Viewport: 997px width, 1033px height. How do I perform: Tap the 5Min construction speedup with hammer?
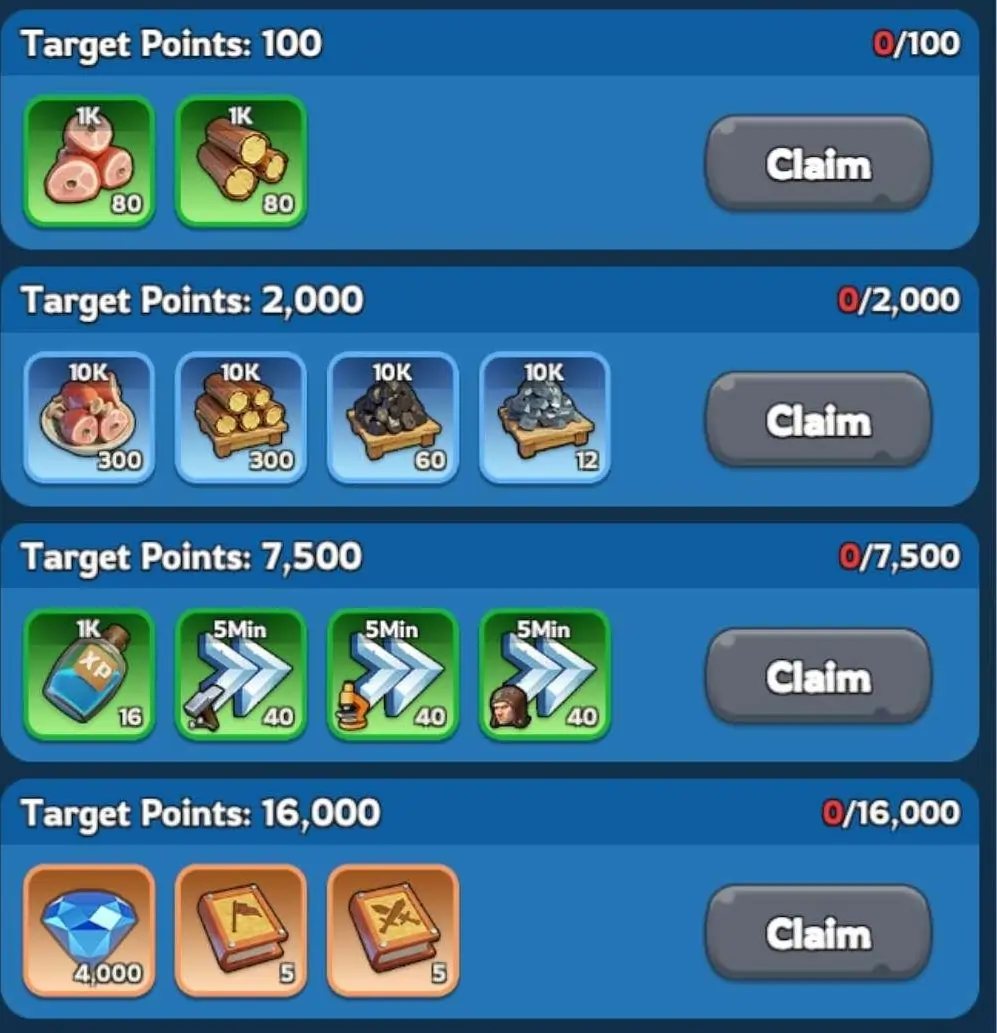point(241,675)
